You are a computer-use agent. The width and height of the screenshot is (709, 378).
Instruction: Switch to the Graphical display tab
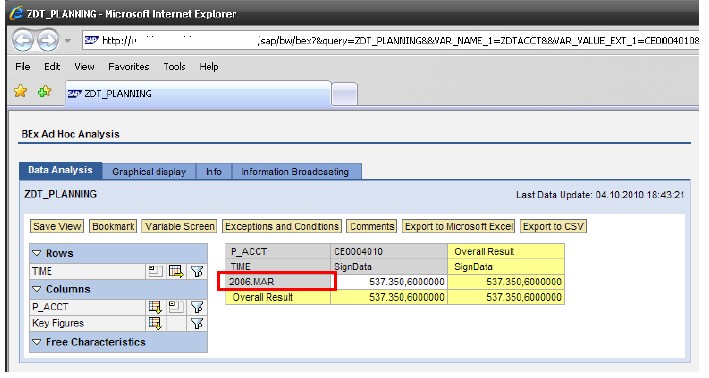click(149, 172)
